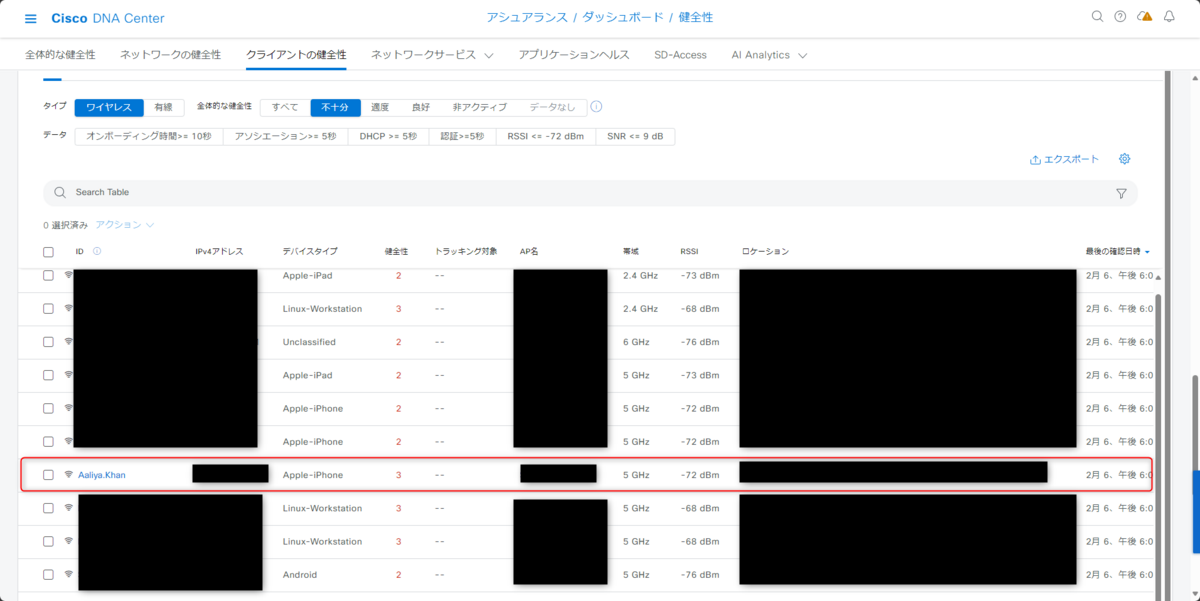Apply RSSI <= -72 dBm data filter
1200x601 pixels.
point(545,136)
